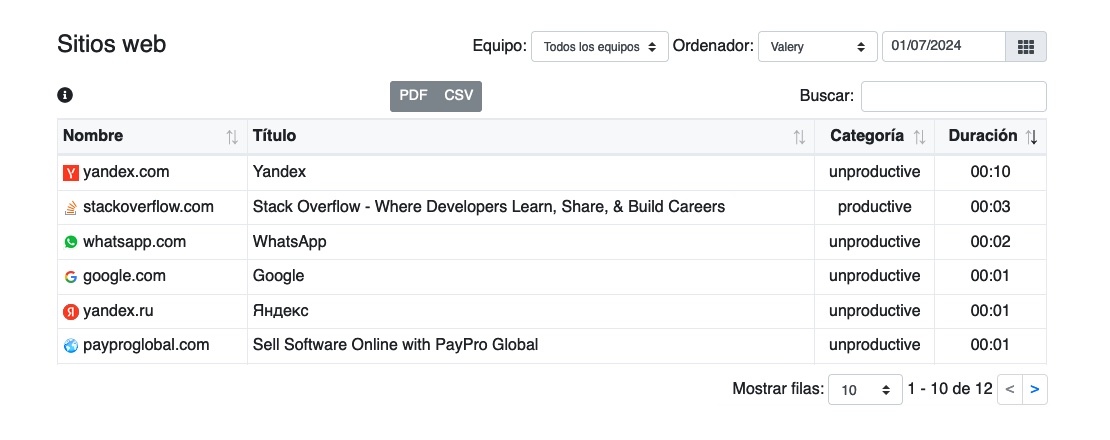
Task: Click the 00:10 duration cell
Action: point(990,173)
